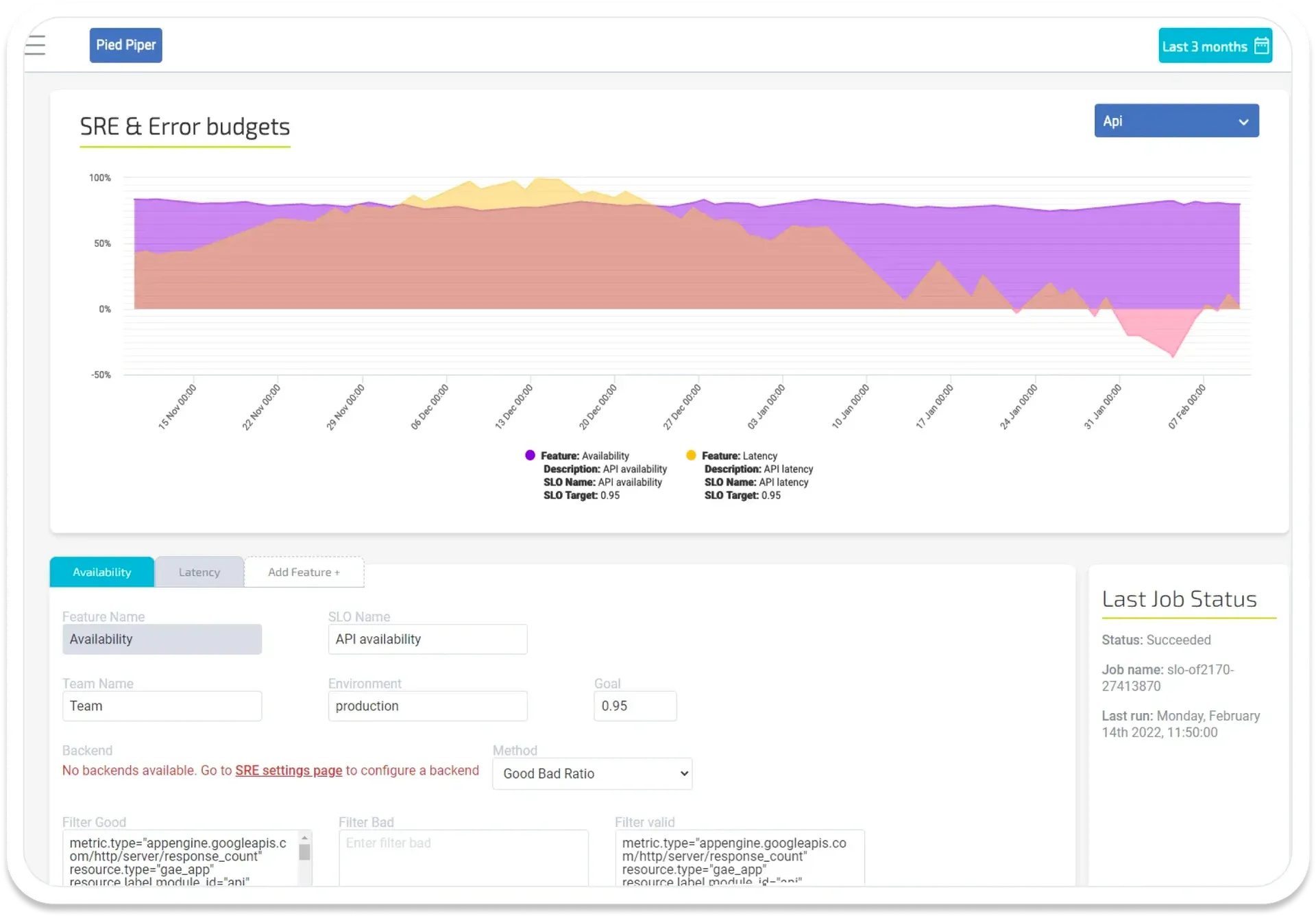Click the Add Feature + tab icon

click(304, 571)
